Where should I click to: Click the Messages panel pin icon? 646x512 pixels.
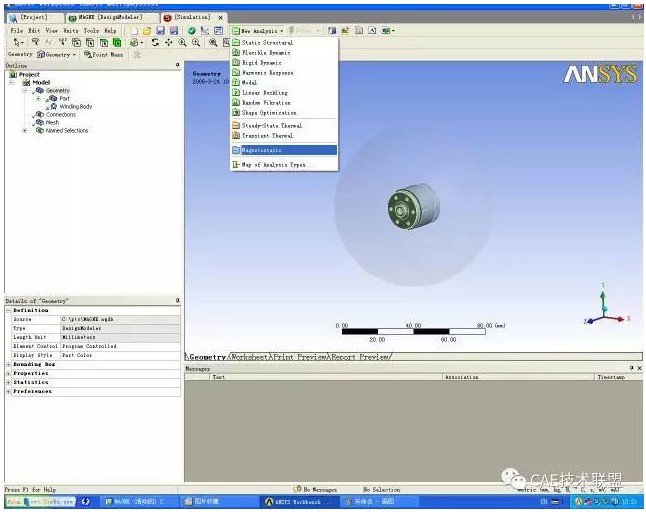tap(632, 368)
